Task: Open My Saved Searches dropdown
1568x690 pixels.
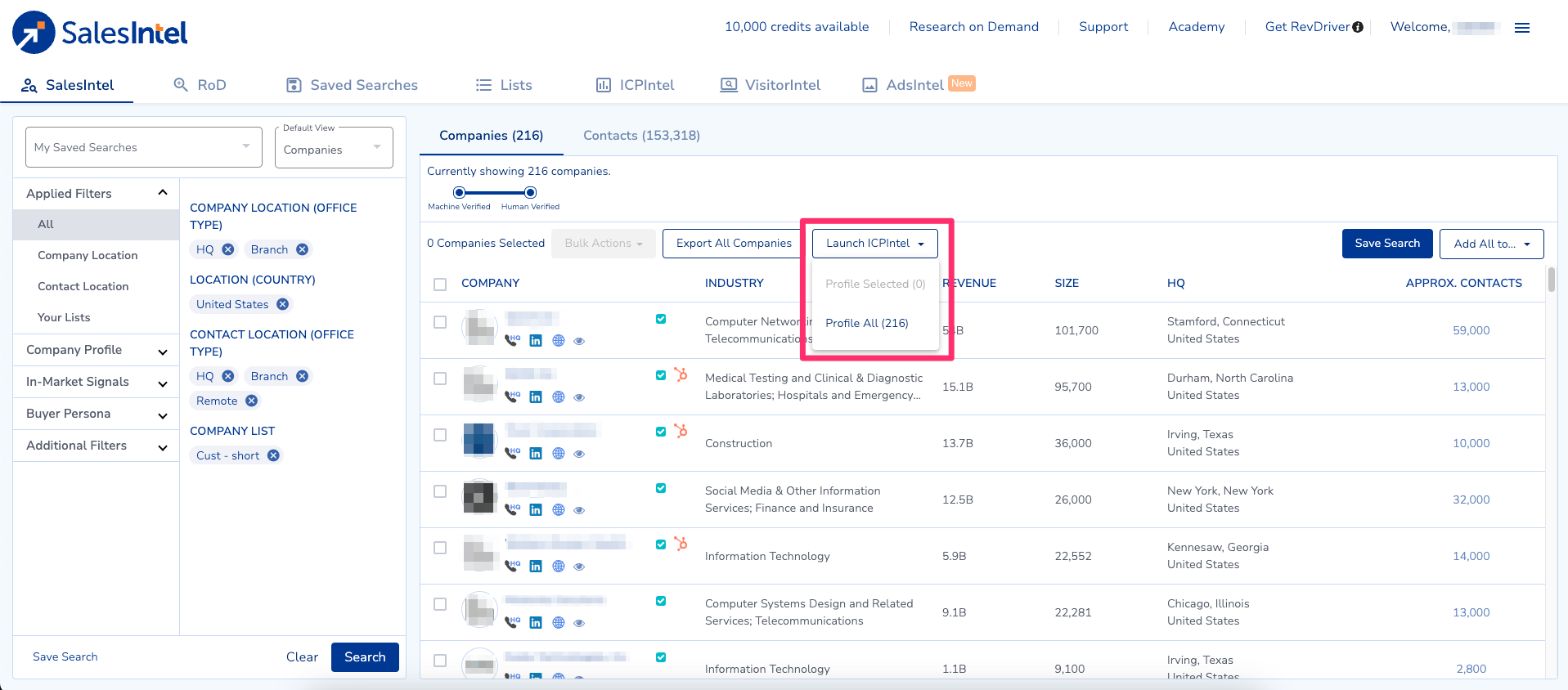Action: 144,147
